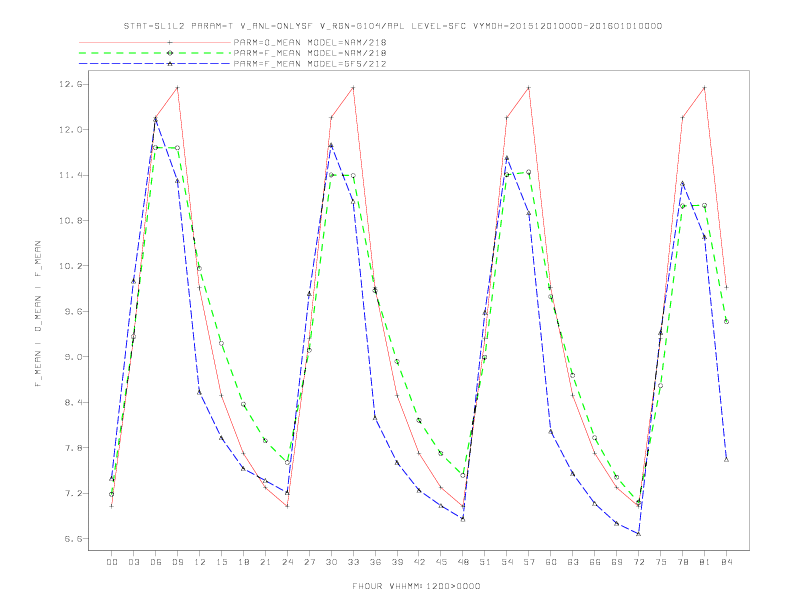Click the blue triangle data point at hour 60
This screenshot has height=612, width=792.
coord(551,432)
